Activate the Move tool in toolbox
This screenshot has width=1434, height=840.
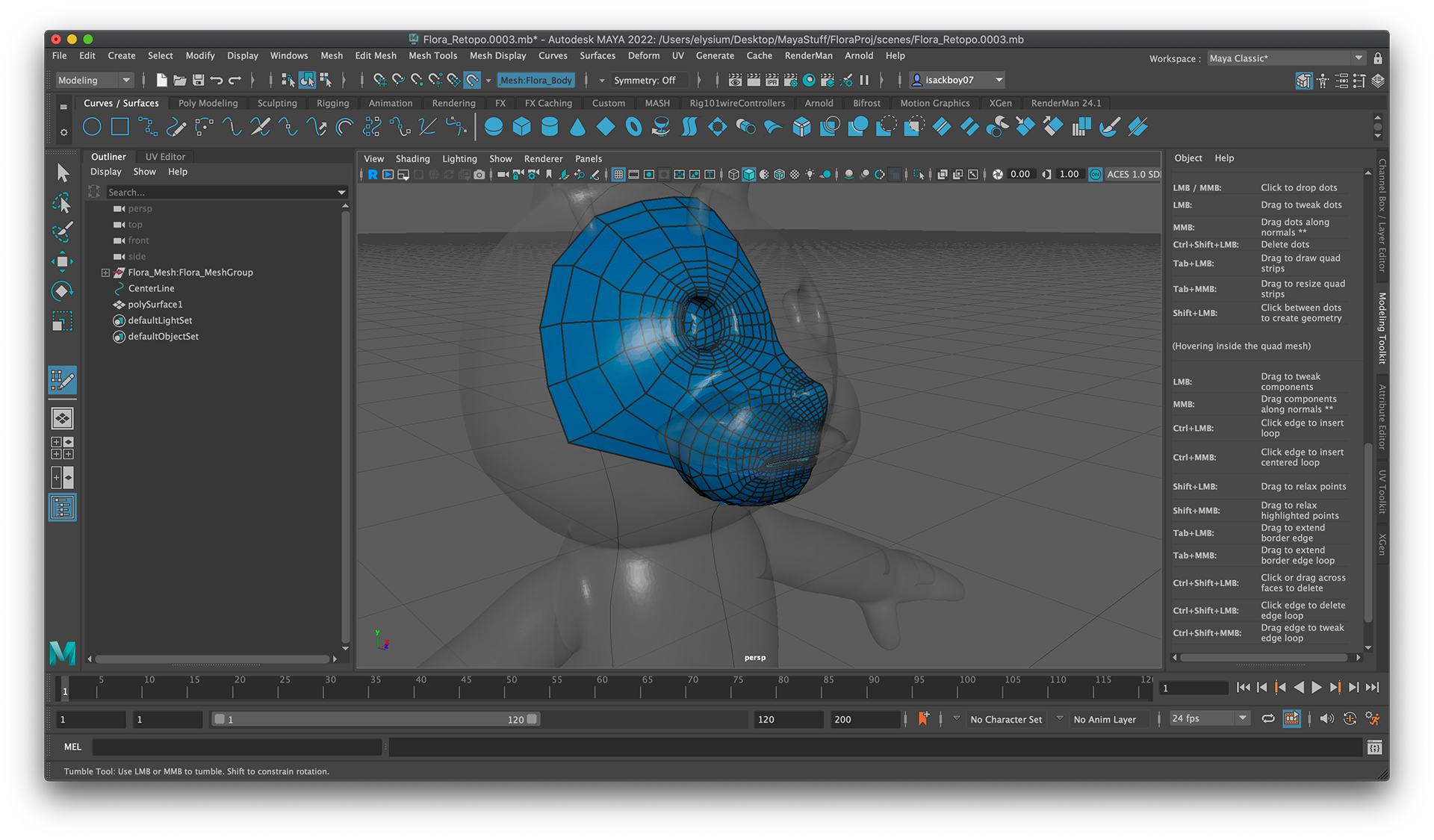click(63, 261)
